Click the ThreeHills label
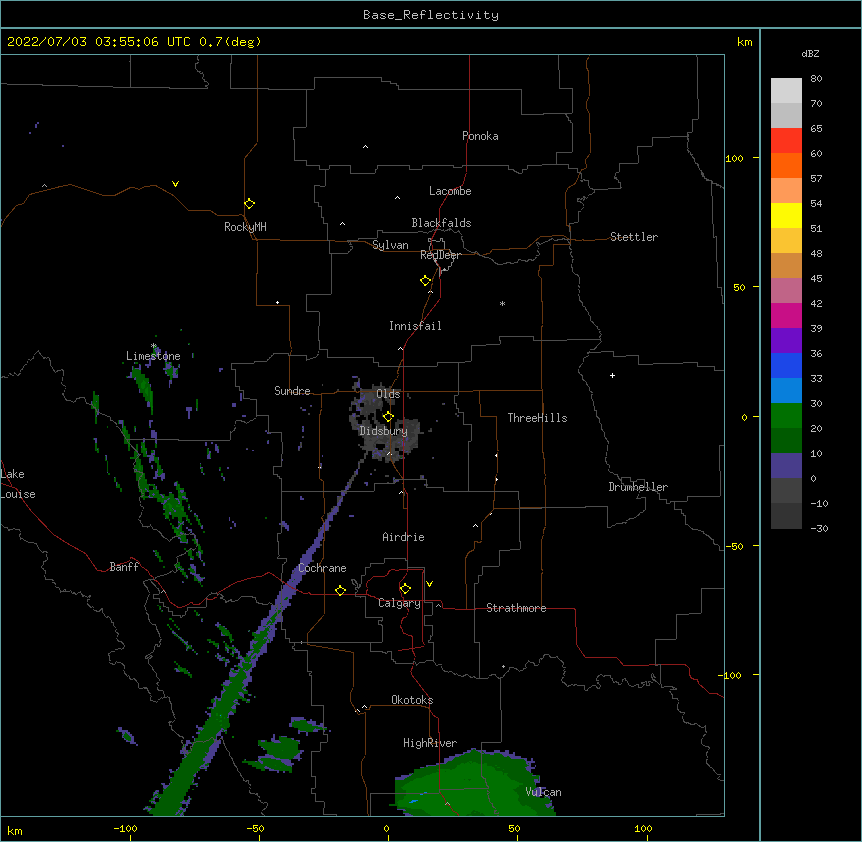Screen dimensions: 862x842 pyautogui.click(x=537, y=418)
